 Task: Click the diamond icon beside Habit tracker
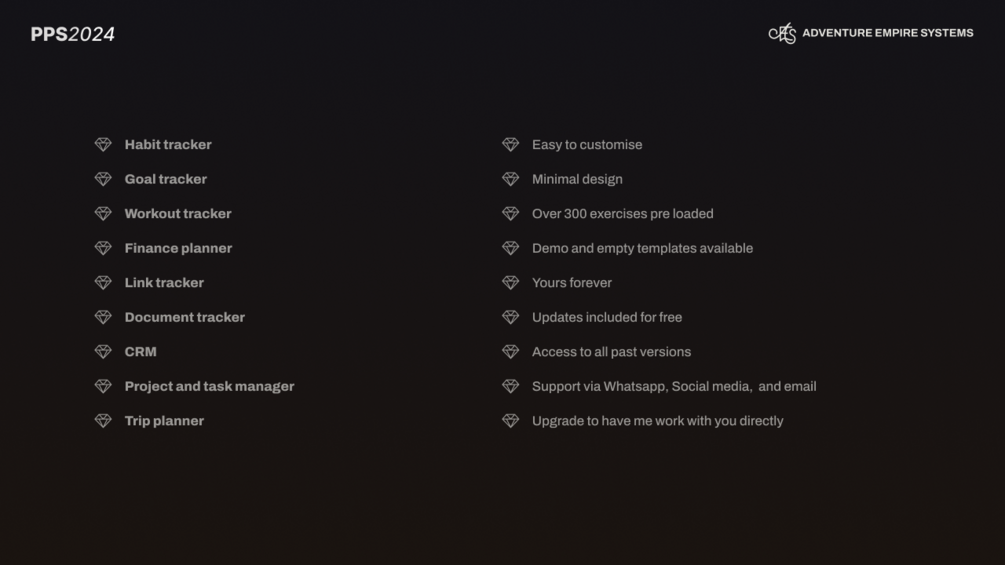tap(103, 145)
